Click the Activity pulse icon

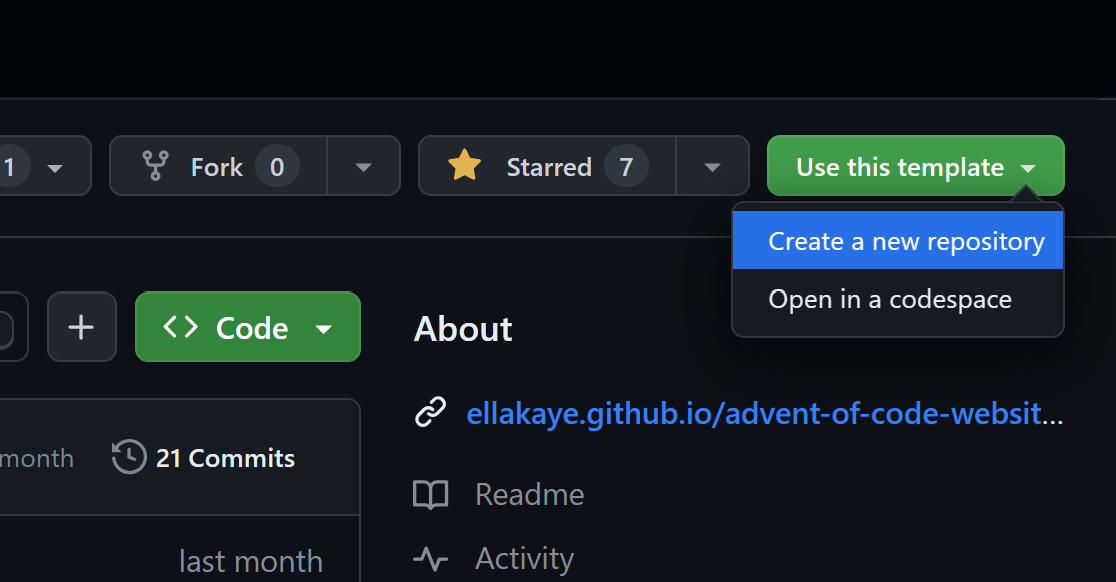point(430,558)
